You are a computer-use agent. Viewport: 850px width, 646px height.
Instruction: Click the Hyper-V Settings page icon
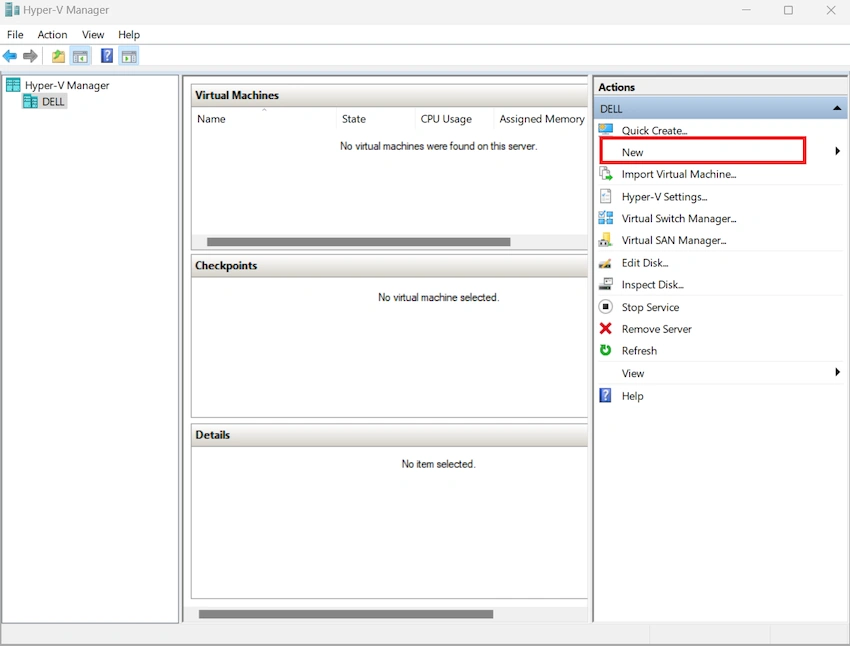point(606,196)
